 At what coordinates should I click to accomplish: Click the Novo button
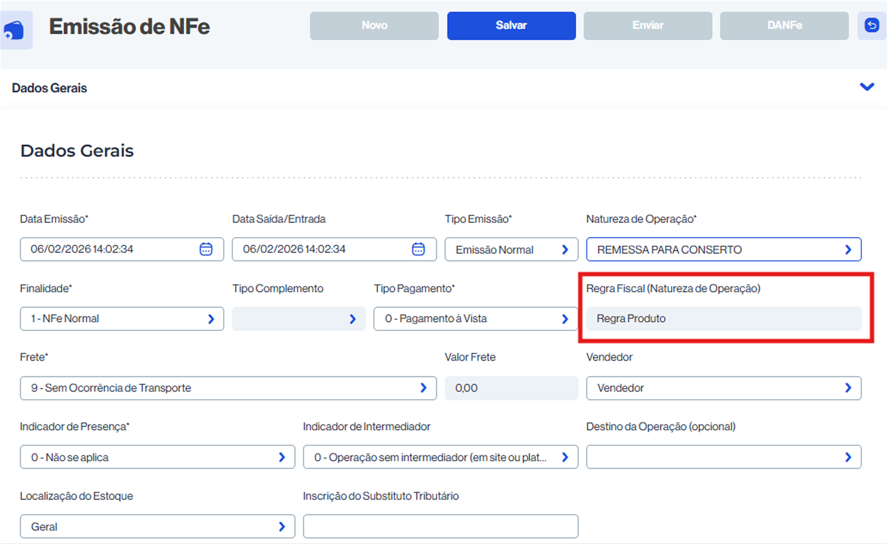coord(374,26)
